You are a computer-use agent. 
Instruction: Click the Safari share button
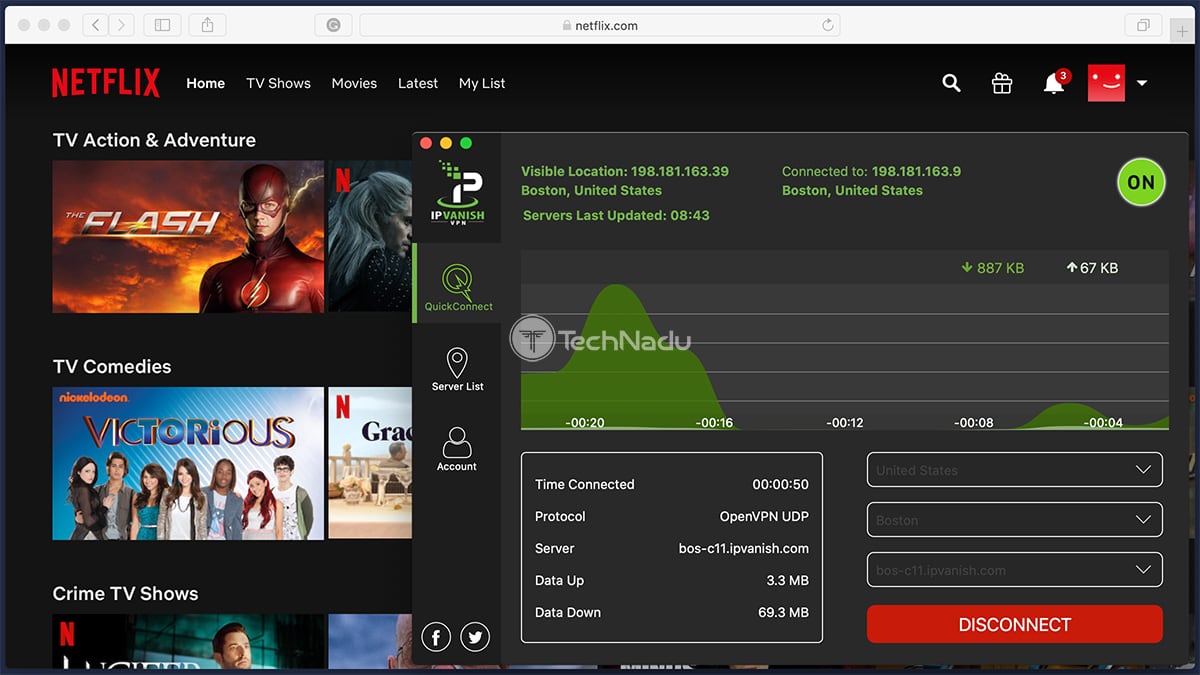[207, 25]
